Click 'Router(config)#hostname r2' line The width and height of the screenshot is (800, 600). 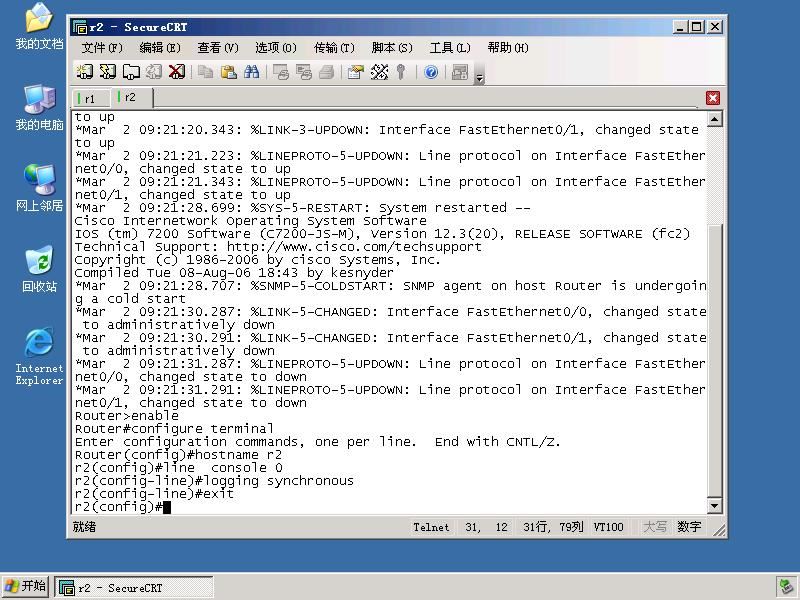[178, 455]
